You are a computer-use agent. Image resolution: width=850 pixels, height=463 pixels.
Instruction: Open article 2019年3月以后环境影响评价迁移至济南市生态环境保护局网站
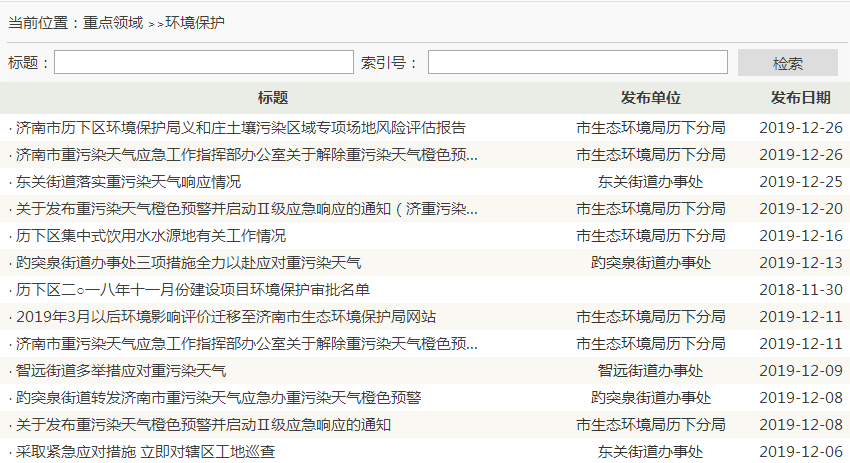(226, 317)
